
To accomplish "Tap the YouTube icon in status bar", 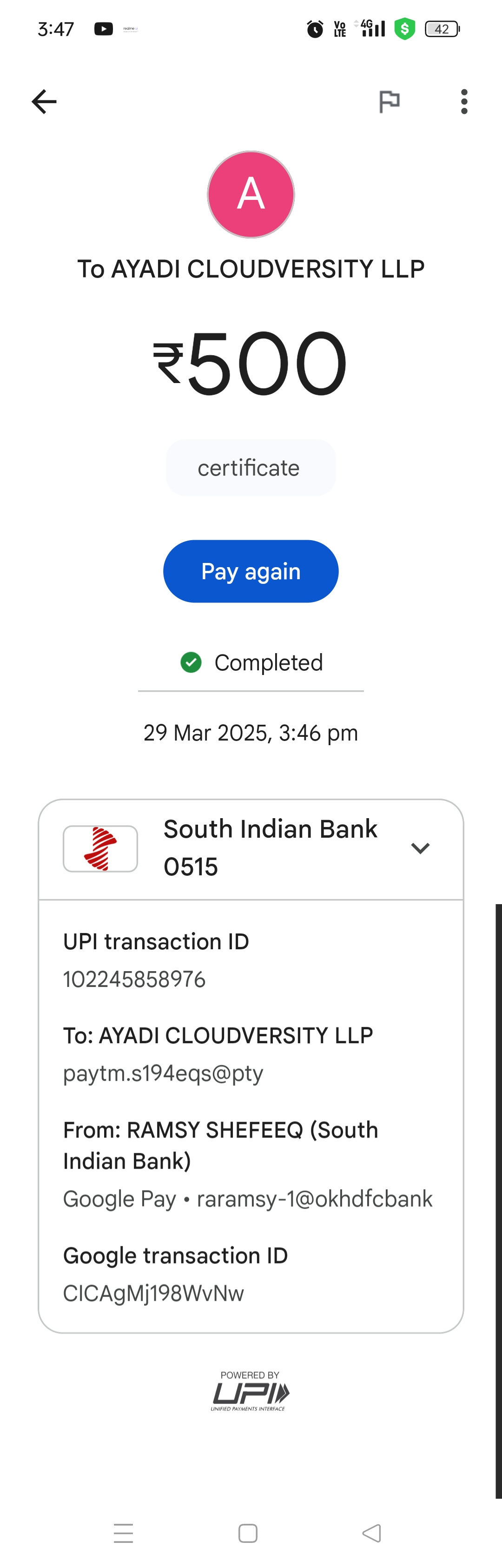I will pyautogui.click(x=104, y=29).
